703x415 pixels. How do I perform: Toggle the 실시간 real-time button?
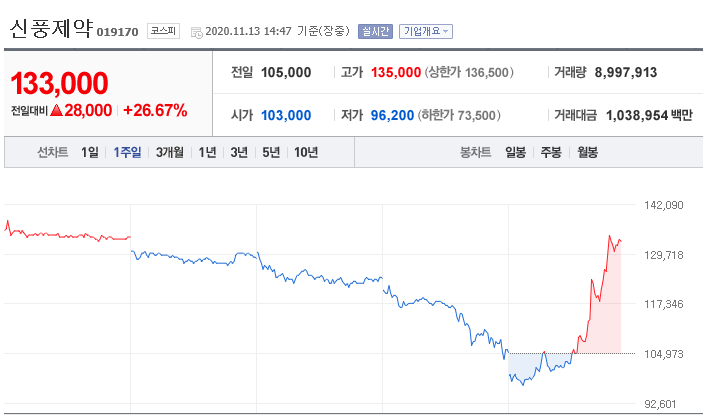[x=375, y=31]
